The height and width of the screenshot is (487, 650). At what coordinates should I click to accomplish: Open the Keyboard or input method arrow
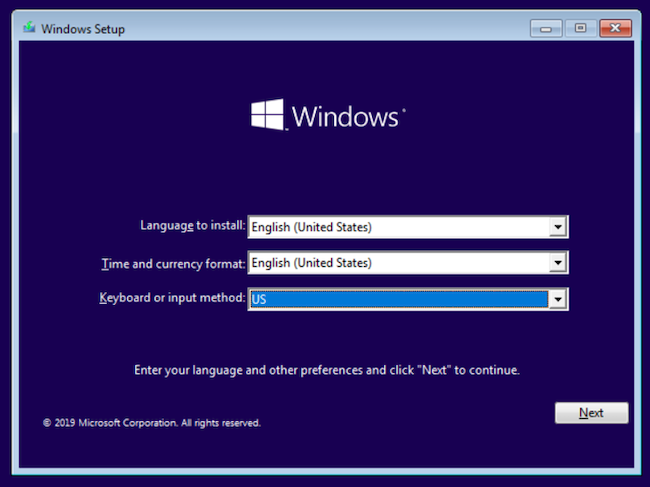558,299
